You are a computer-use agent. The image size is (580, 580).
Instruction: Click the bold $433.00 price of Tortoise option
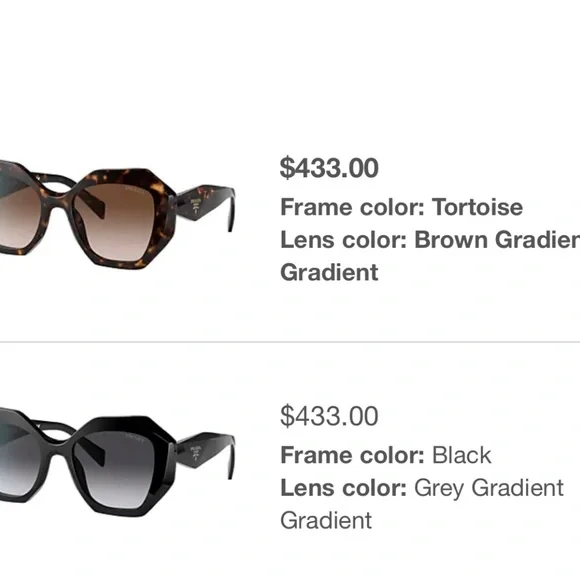point(329,168)
